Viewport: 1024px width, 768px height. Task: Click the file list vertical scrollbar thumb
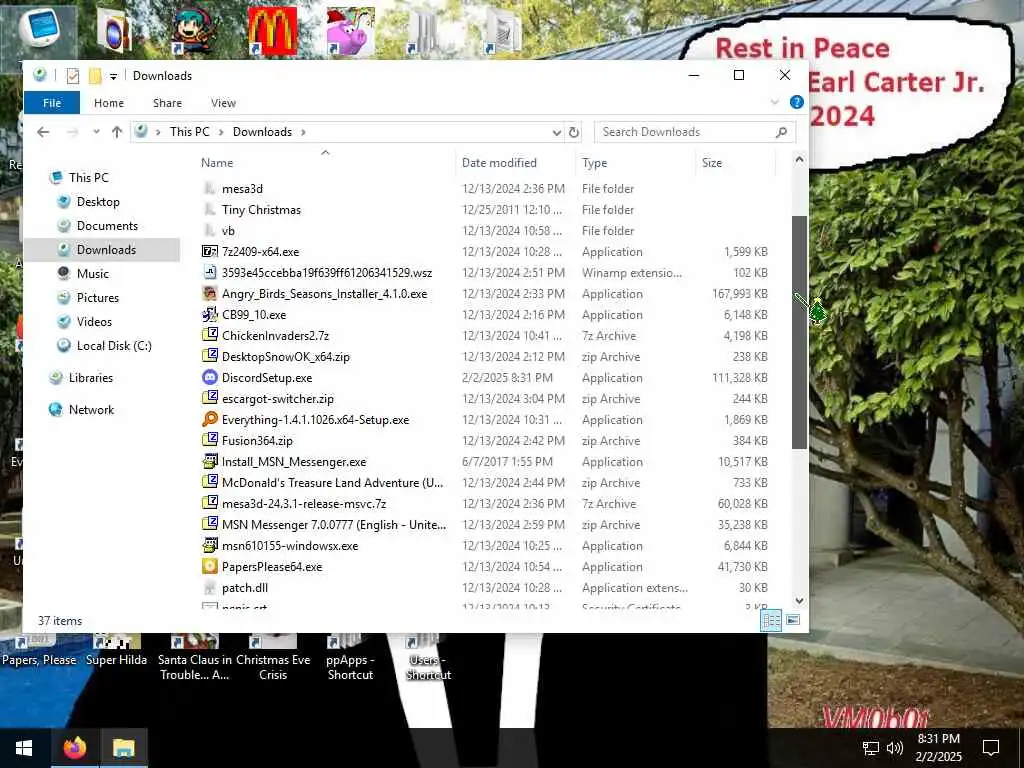(799, 332)
